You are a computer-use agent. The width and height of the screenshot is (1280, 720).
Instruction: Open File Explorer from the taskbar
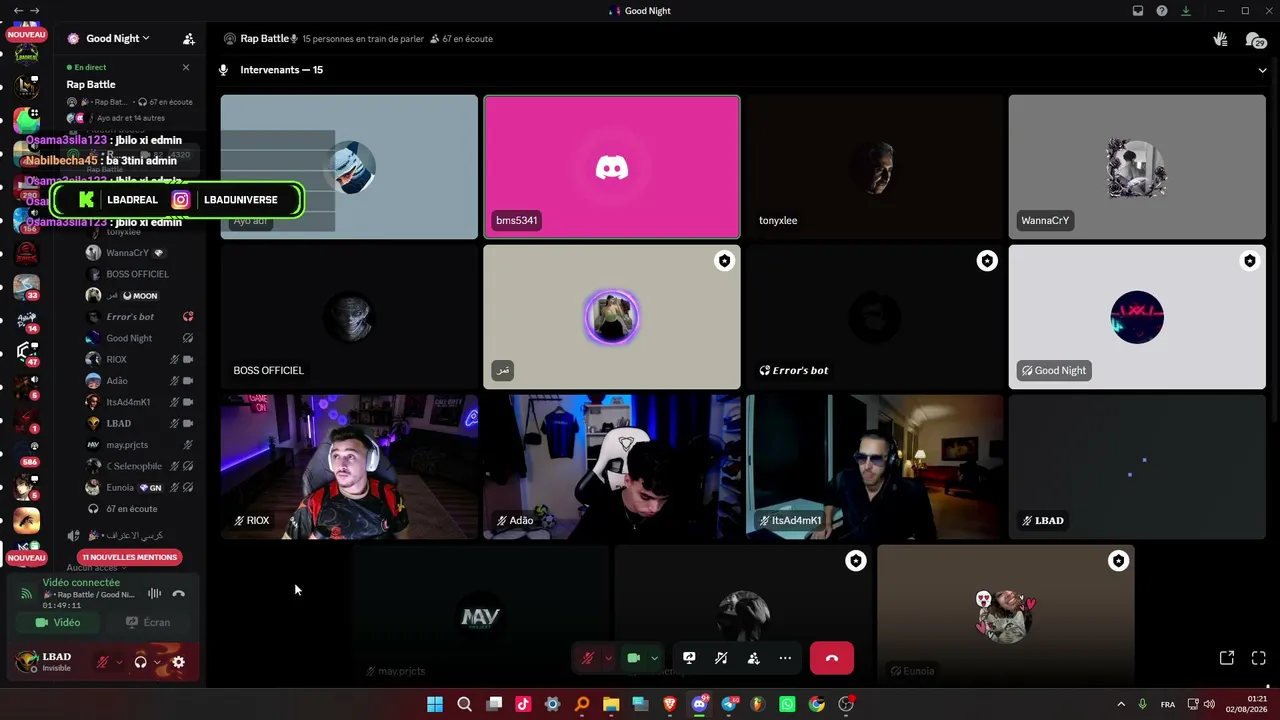point(611,704)
